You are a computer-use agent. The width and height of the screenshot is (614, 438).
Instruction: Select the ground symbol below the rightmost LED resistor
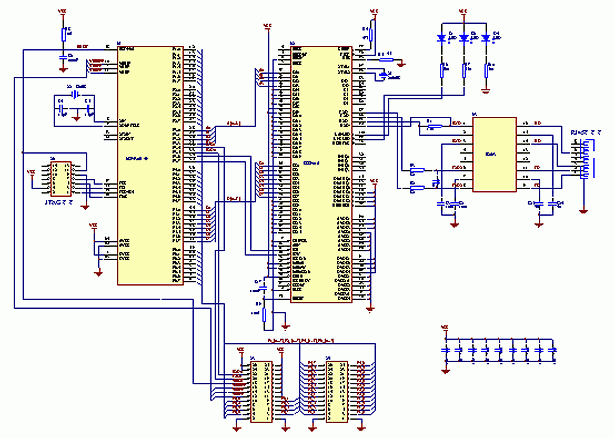487,93
